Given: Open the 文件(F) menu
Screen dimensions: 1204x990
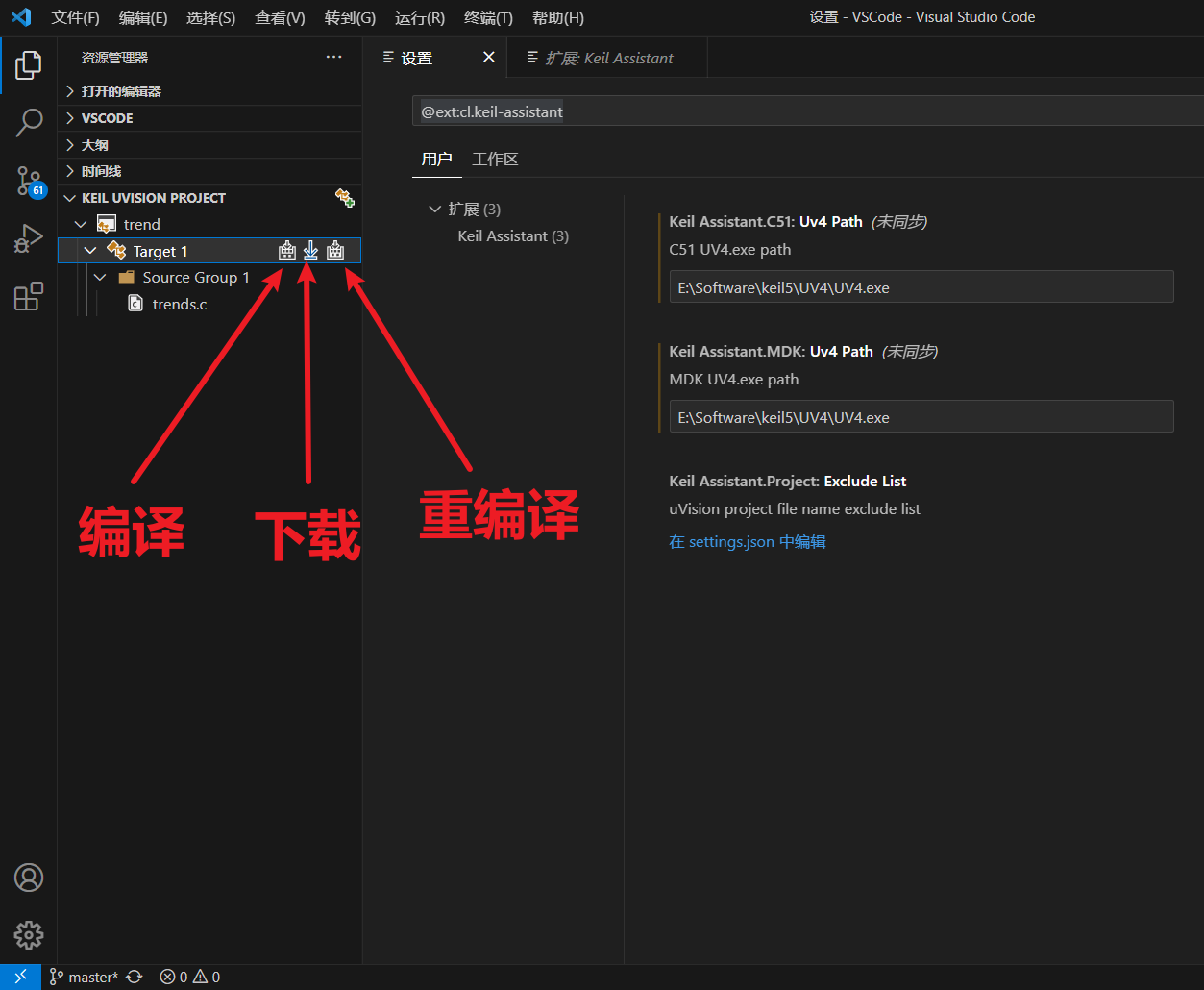Looking at the screenshot, I should pos(75,17).
